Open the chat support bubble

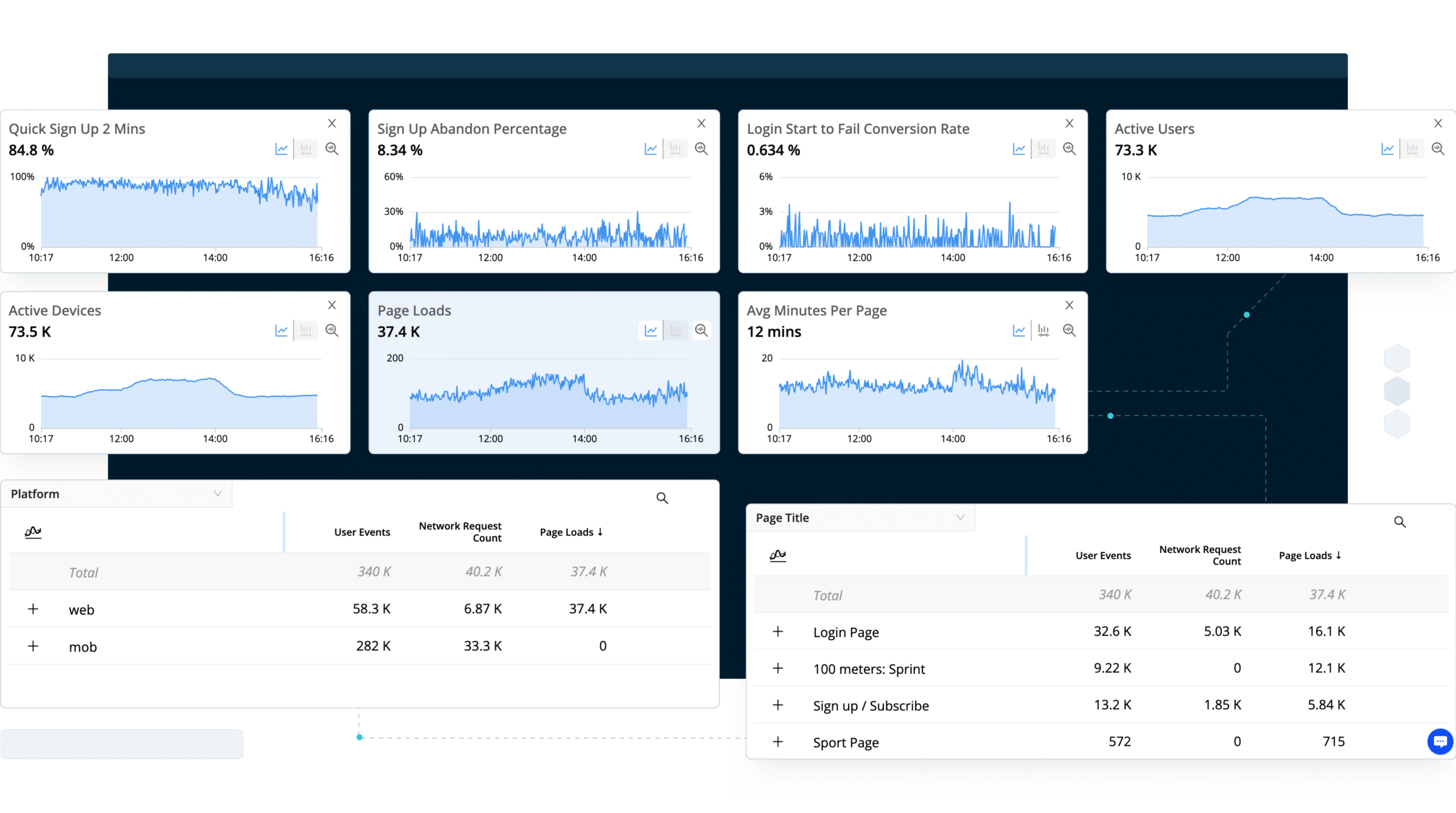[1440, 741]
